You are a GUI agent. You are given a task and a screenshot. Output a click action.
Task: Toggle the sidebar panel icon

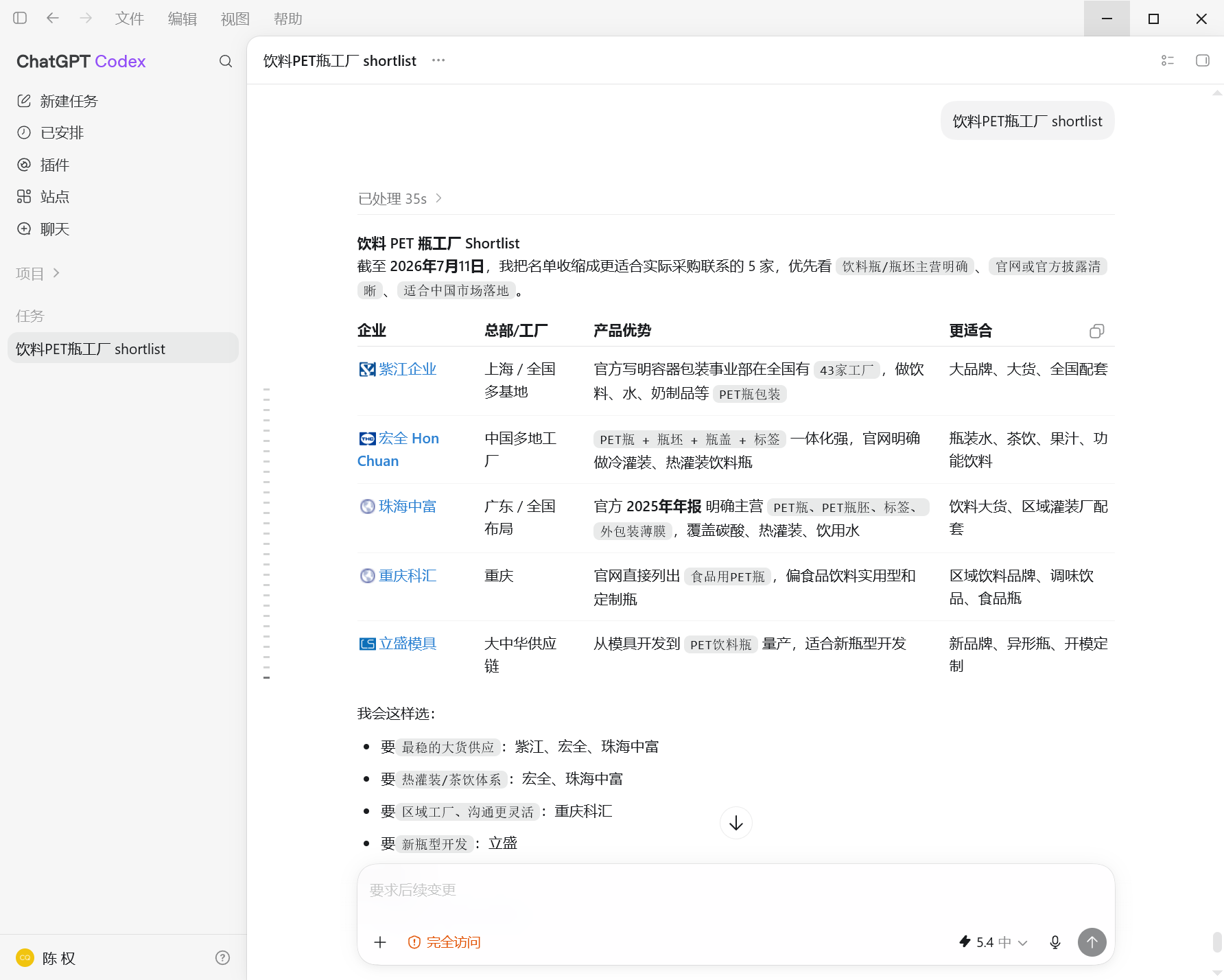20,19
